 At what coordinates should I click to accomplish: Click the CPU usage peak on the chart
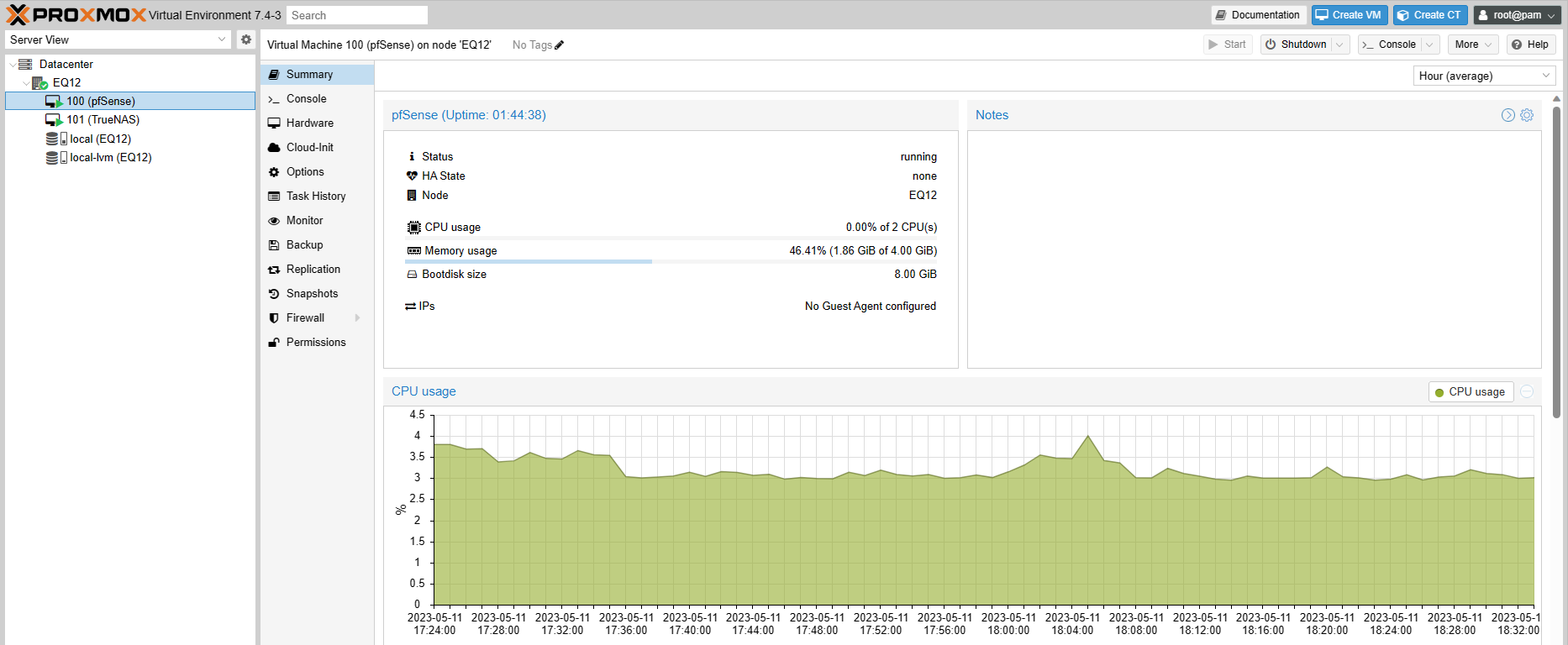1088,436
